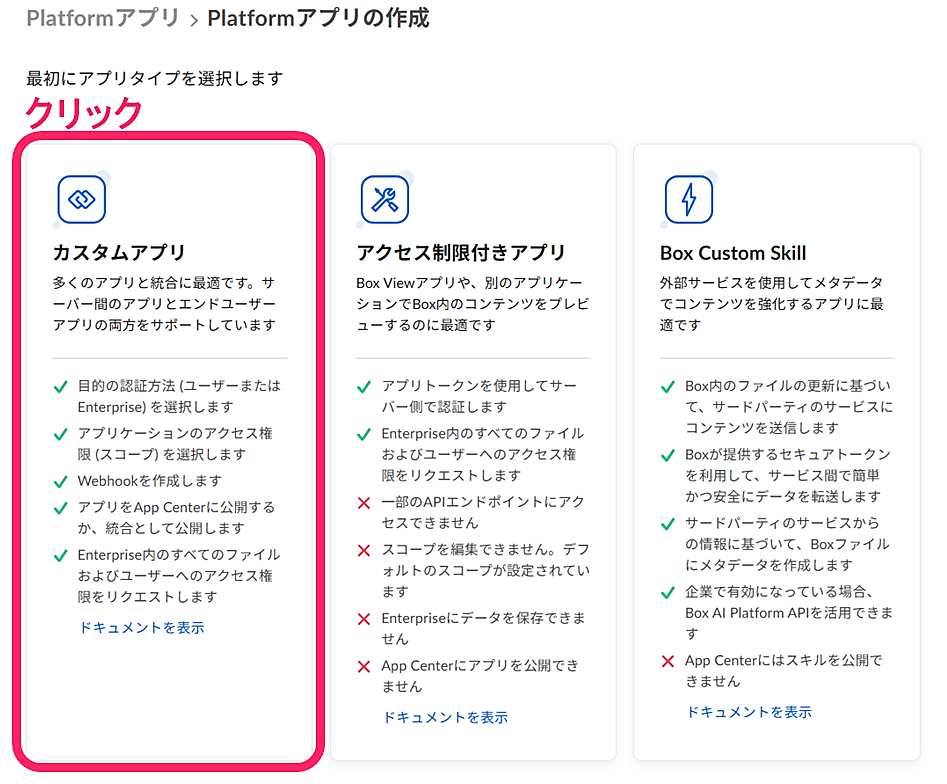Viewport: 947px width, 784px height.
Task: Click text スコープを編集できません。デフォルトのスコープ
Action: (x=486, y=570)
